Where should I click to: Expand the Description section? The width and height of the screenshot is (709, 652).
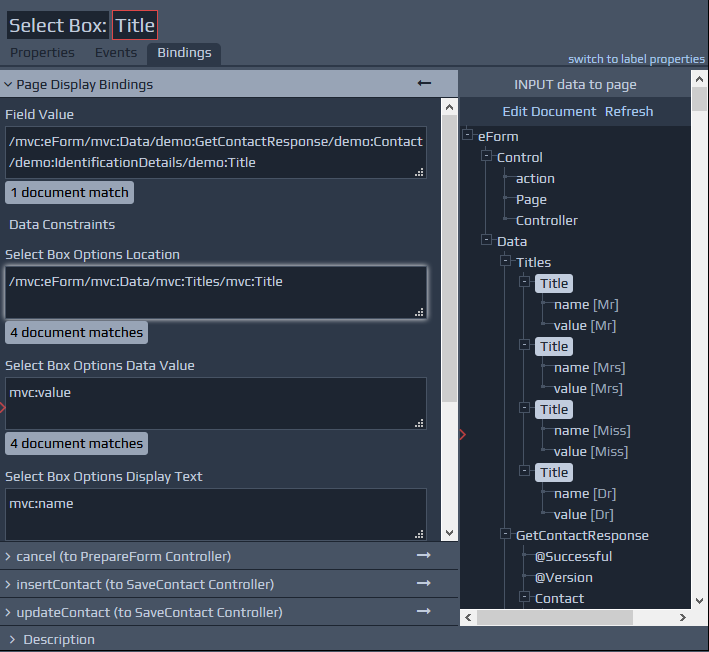point(13,639)
